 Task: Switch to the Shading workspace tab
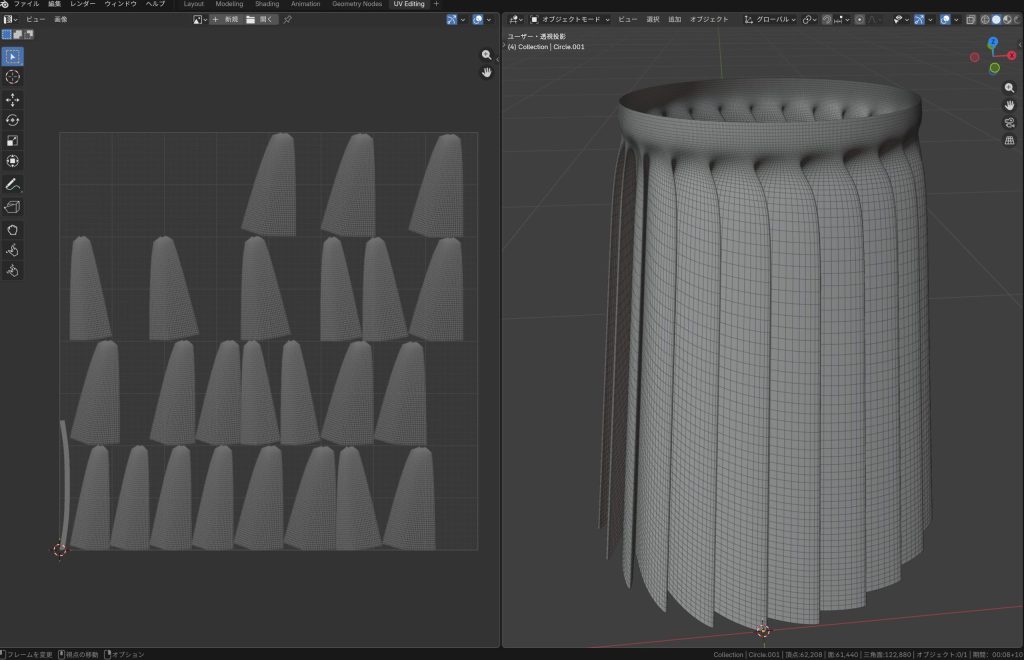click(x=267, y=4)
